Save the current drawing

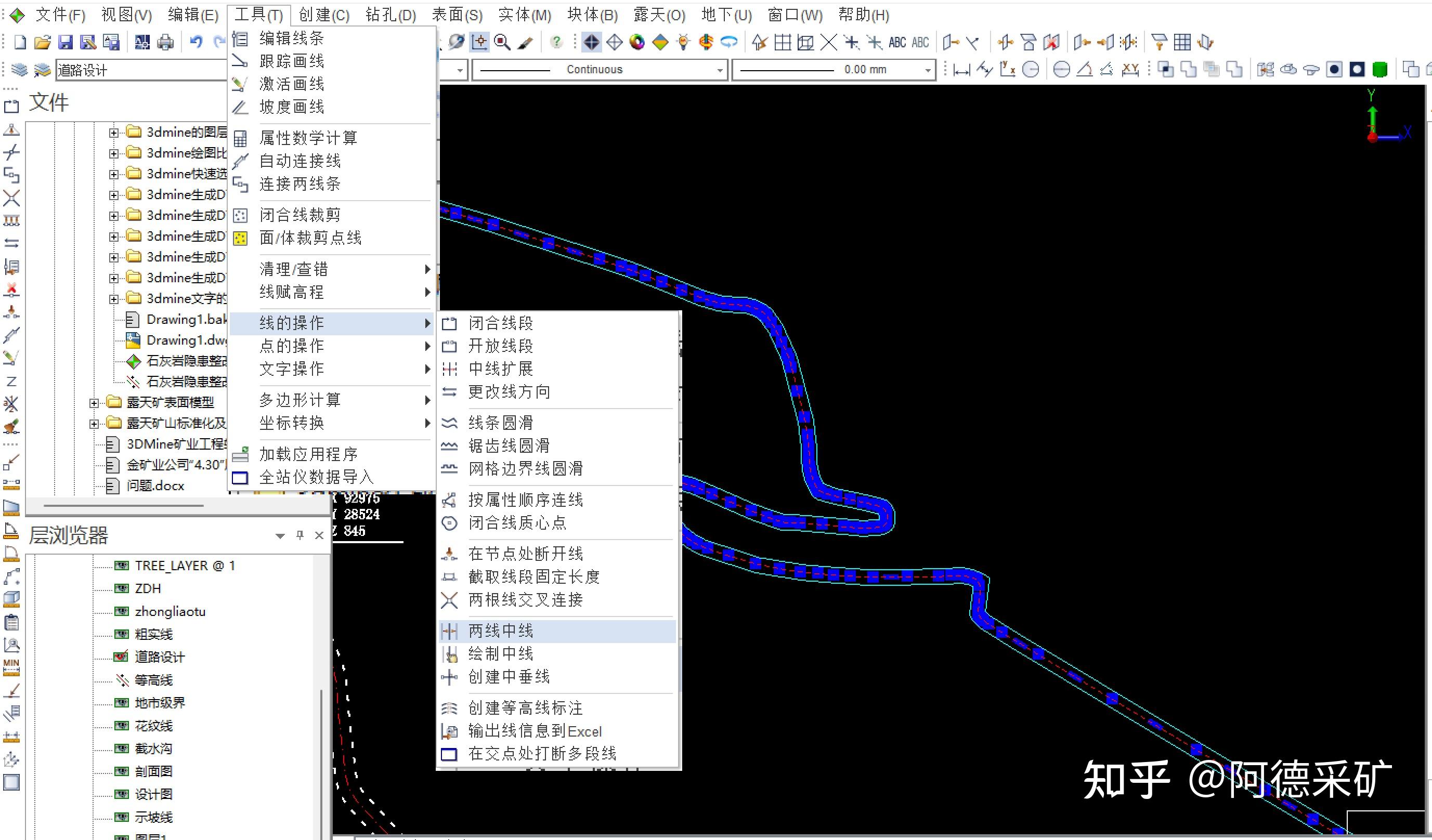tap(66, 42)
